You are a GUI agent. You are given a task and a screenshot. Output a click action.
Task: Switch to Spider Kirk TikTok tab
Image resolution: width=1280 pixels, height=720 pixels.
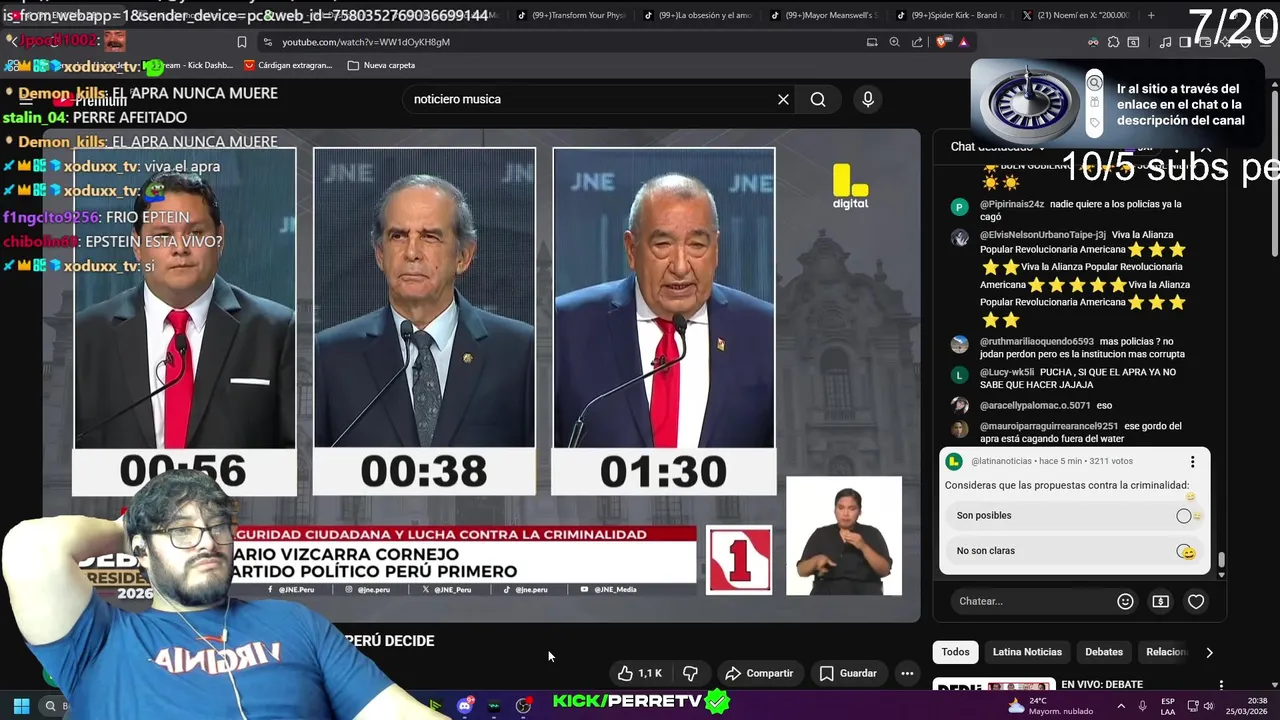950,15
